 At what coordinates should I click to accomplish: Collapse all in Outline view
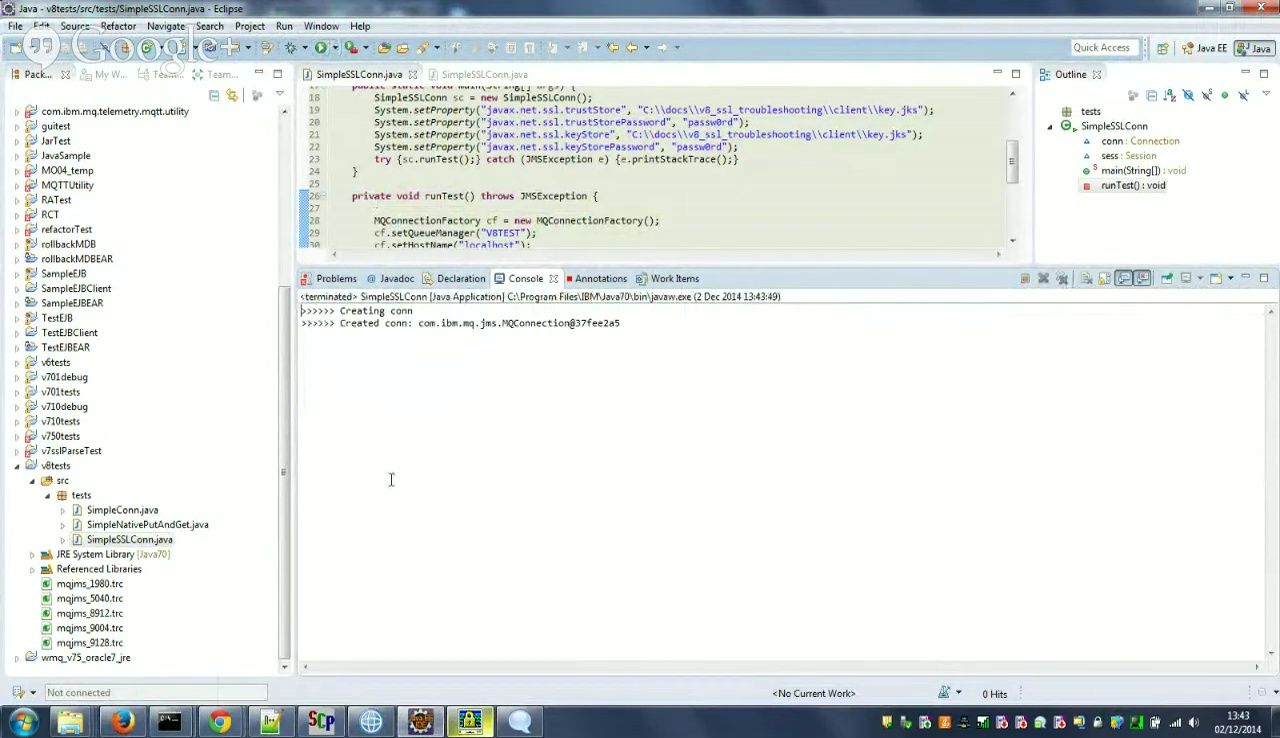[1151, 95]
